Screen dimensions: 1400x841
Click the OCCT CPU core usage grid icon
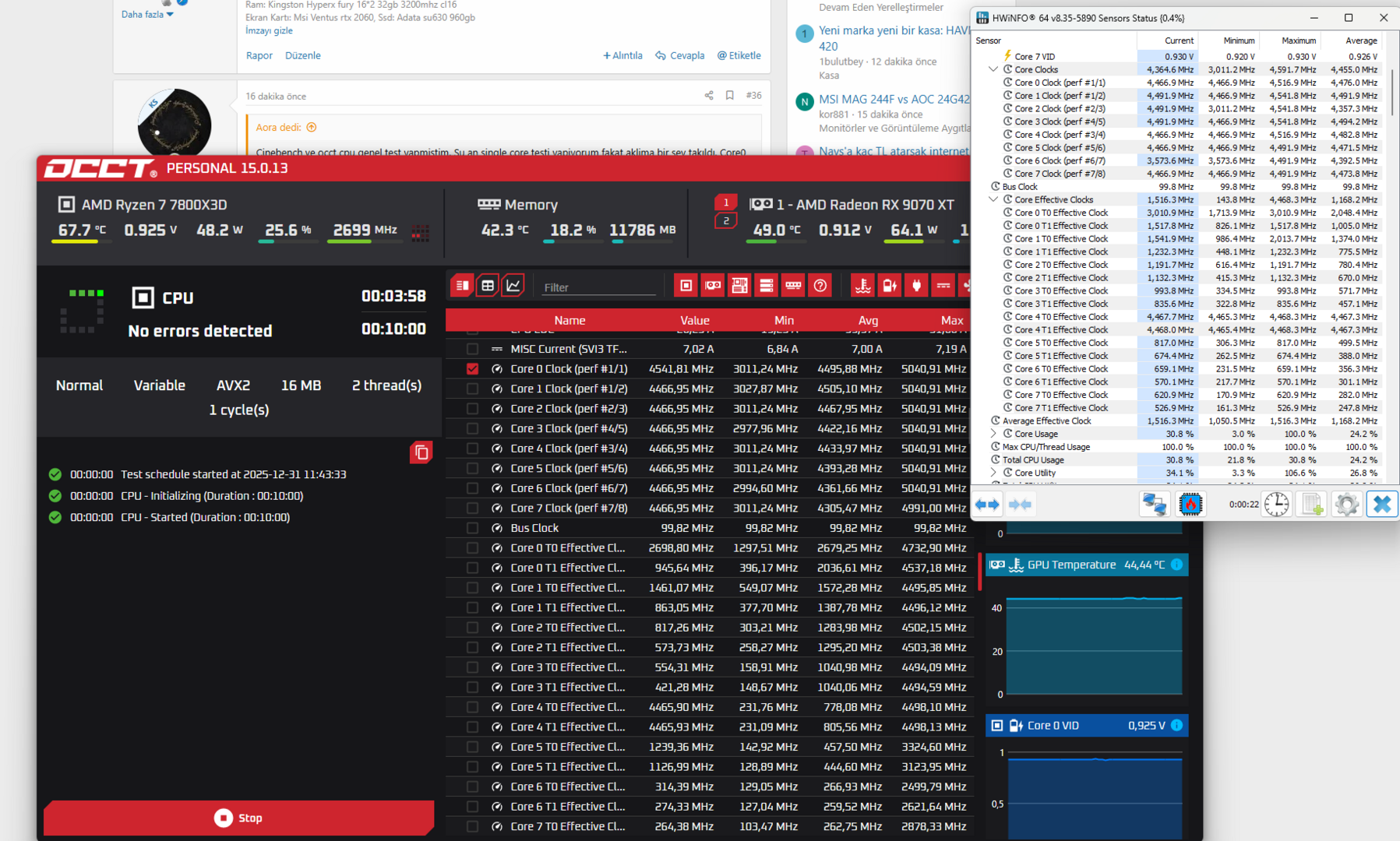pos(420,232)
